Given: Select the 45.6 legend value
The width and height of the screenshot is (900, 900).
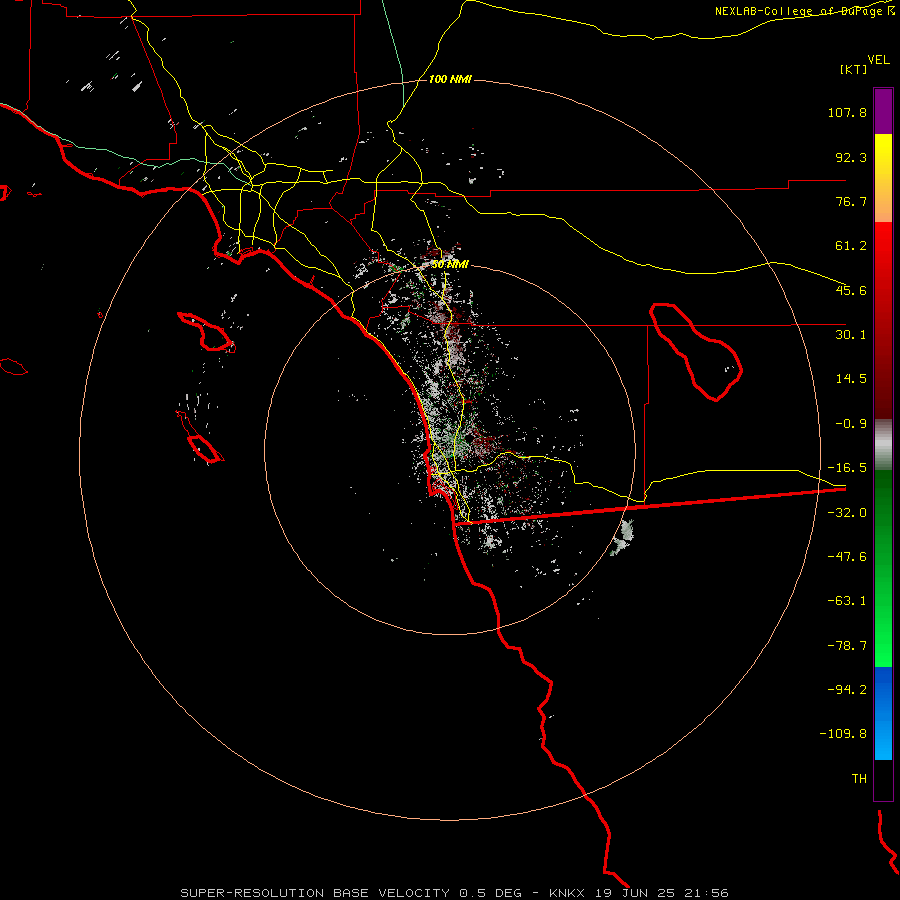Looking at the screenshot, I should (851, 290).
